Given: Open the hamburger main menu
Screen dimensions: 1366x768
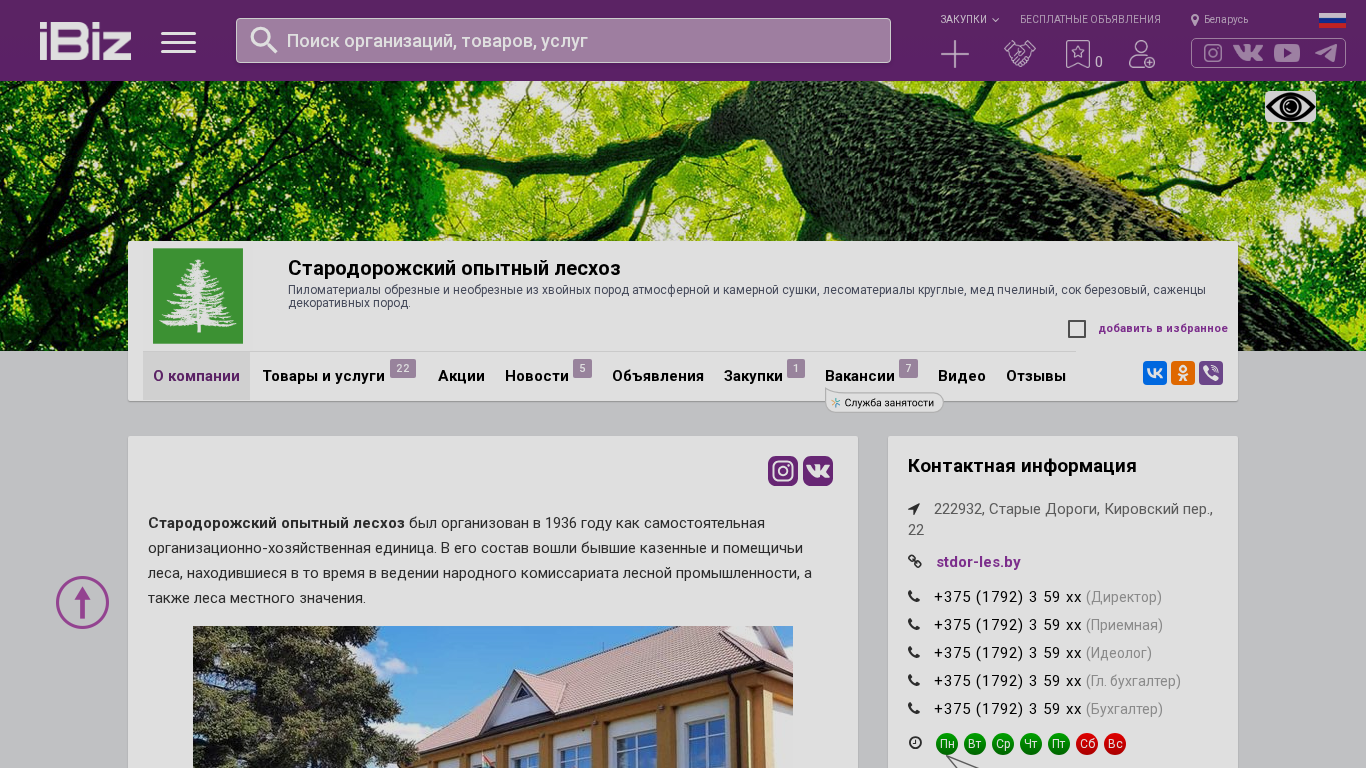Looking at the screenshot, I should (178, 42).
